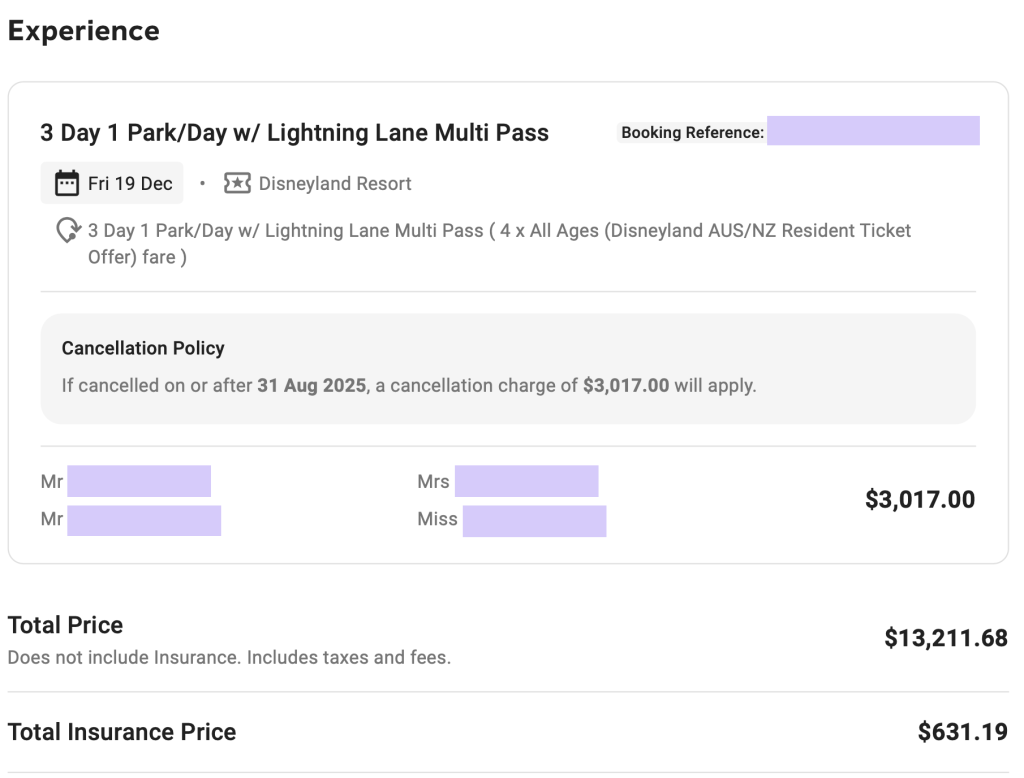Click the Booking Reference label
The width and height of the screenshot is (1024, 778).
692,132
